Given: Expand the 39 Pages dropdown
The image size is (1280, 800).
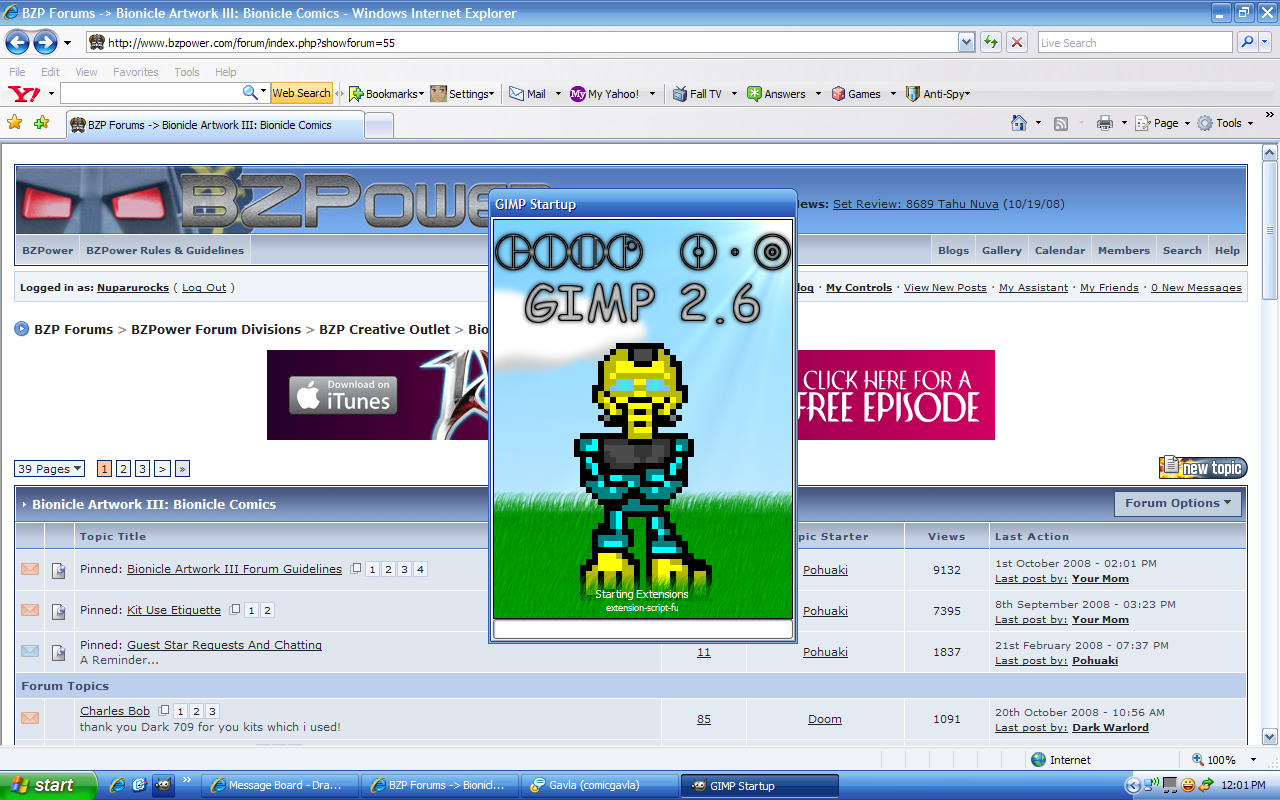Looking at the screenshot, I should click(x=49, y=469).
